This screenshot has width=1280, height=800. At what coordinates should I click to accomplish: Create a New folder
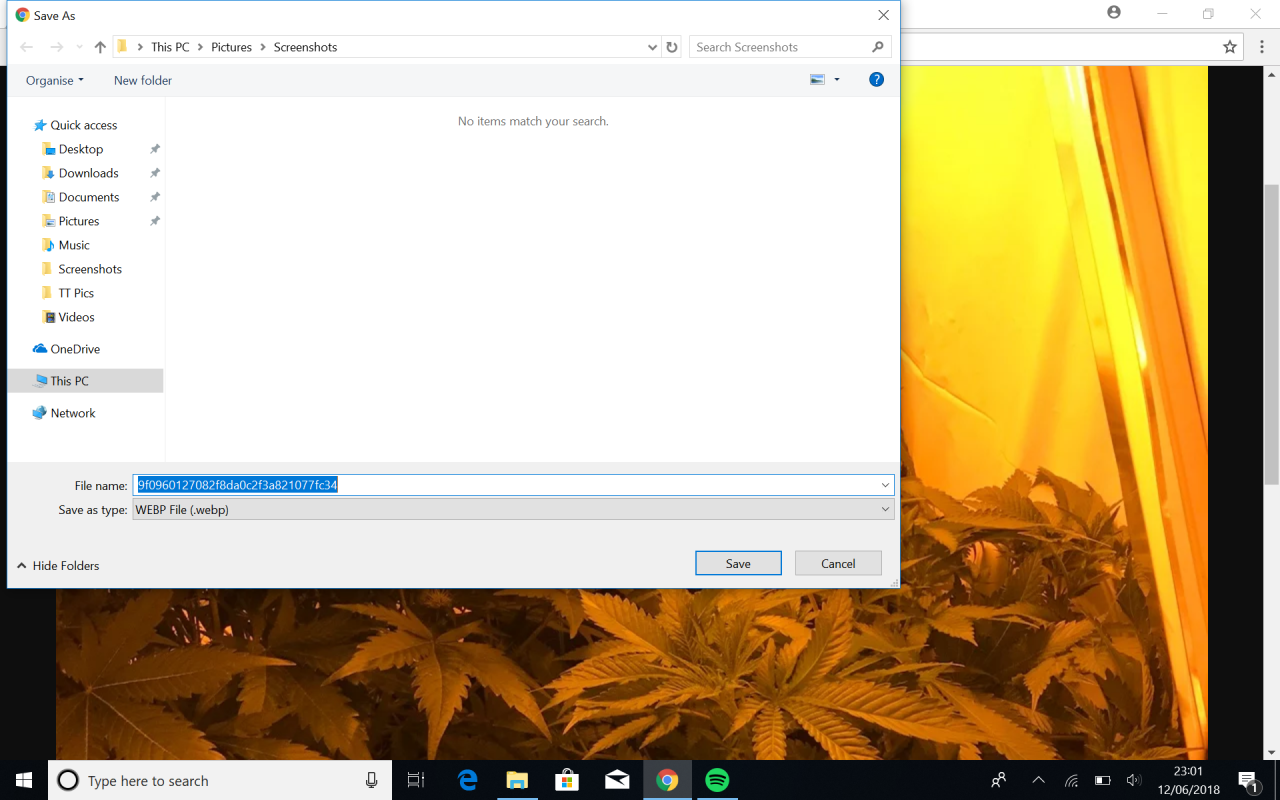(x=143, y=80)
